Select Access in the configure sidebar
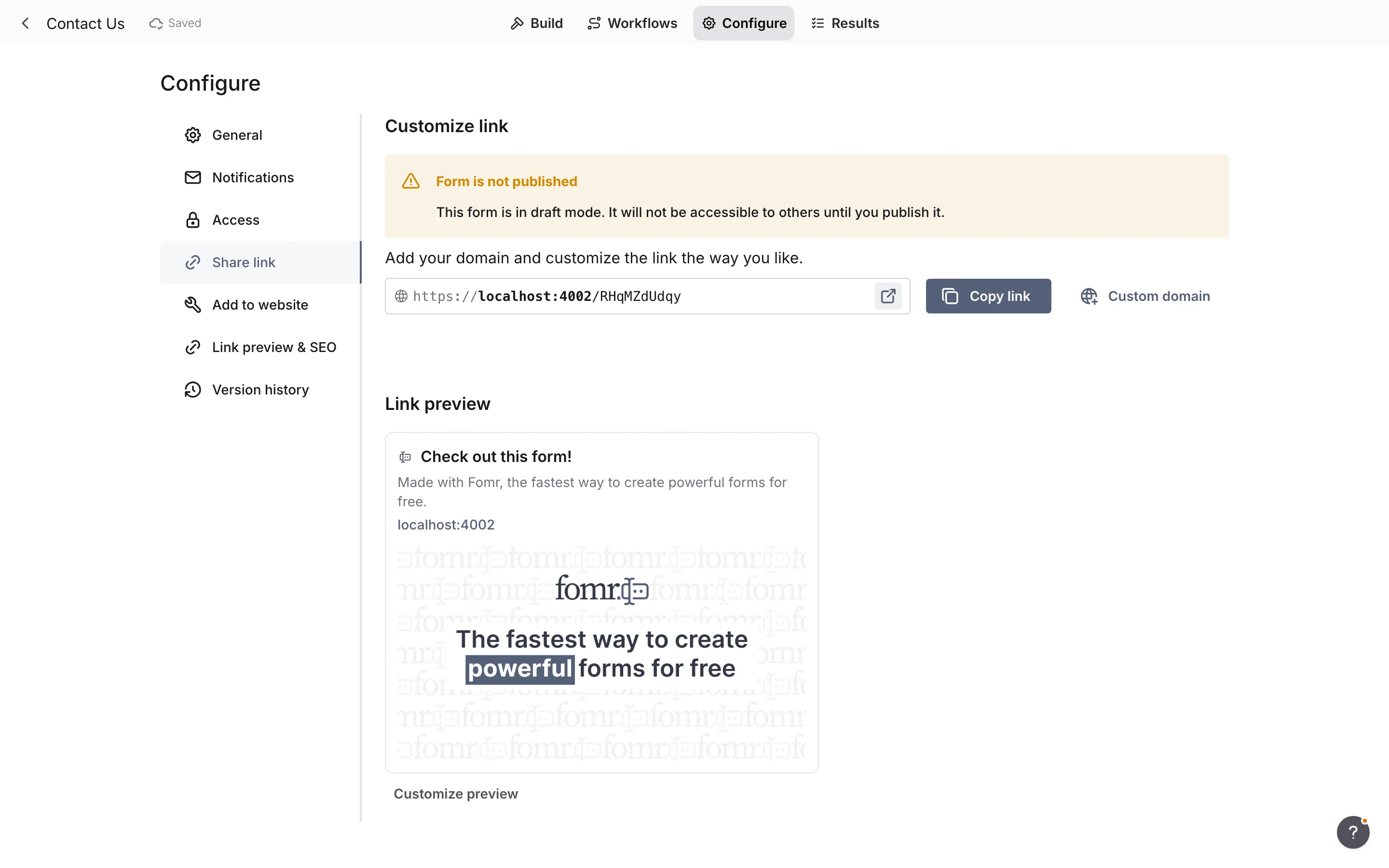 (x=260, y=220)
